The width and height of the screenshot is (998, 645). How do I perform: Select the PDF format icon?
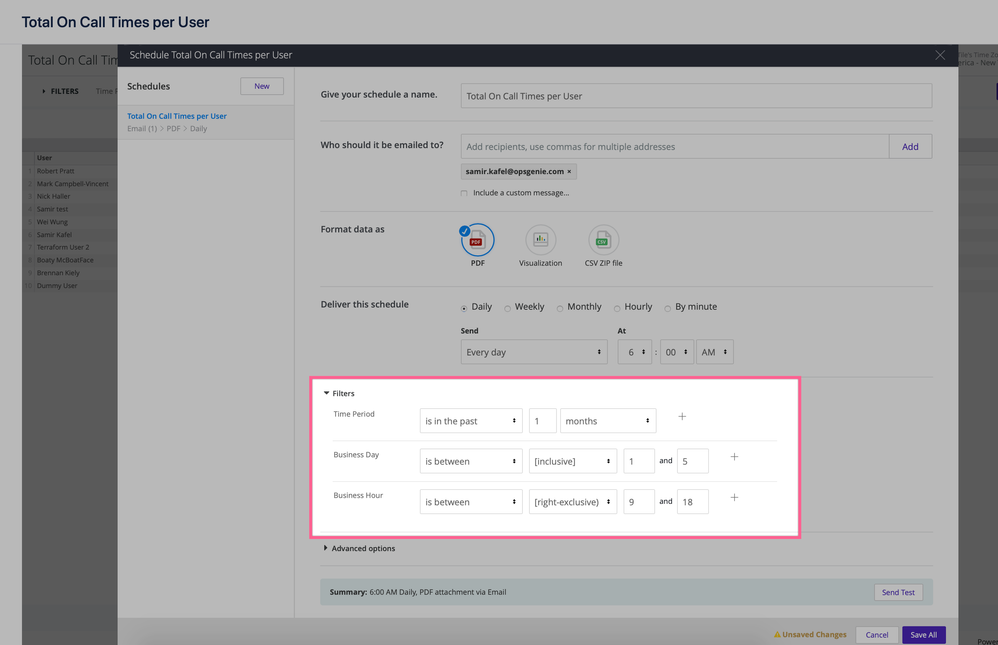(x=477, y=240)
